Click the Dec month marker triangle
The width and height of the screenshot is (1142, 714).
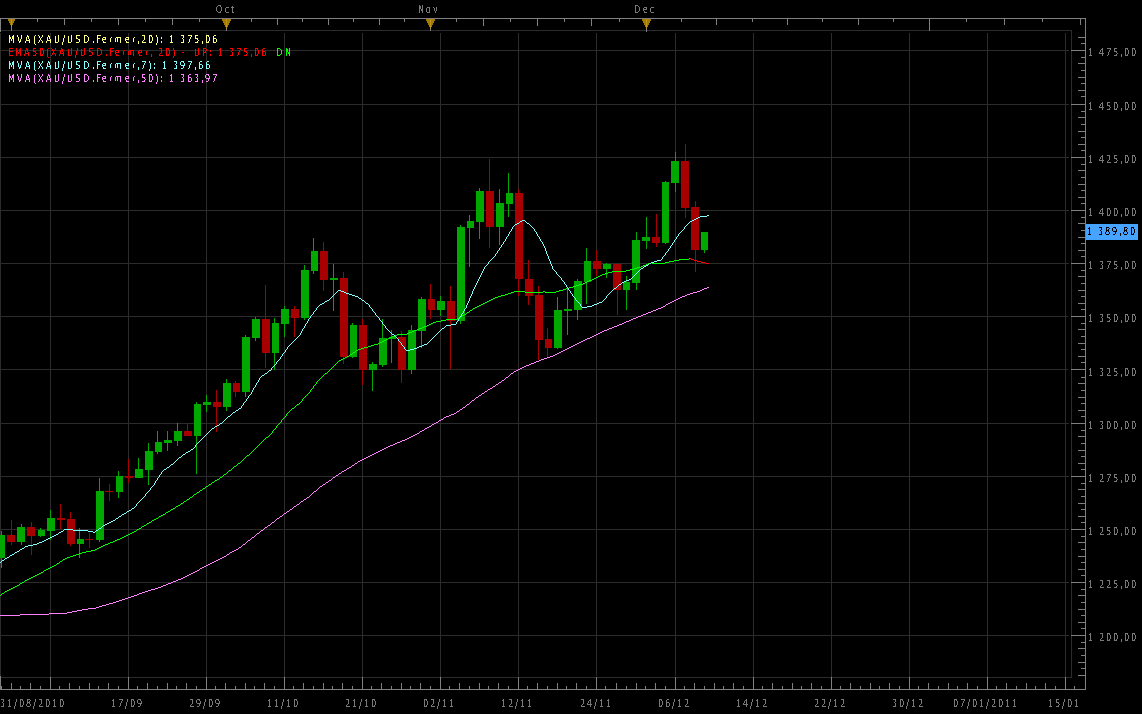point(646,23)
